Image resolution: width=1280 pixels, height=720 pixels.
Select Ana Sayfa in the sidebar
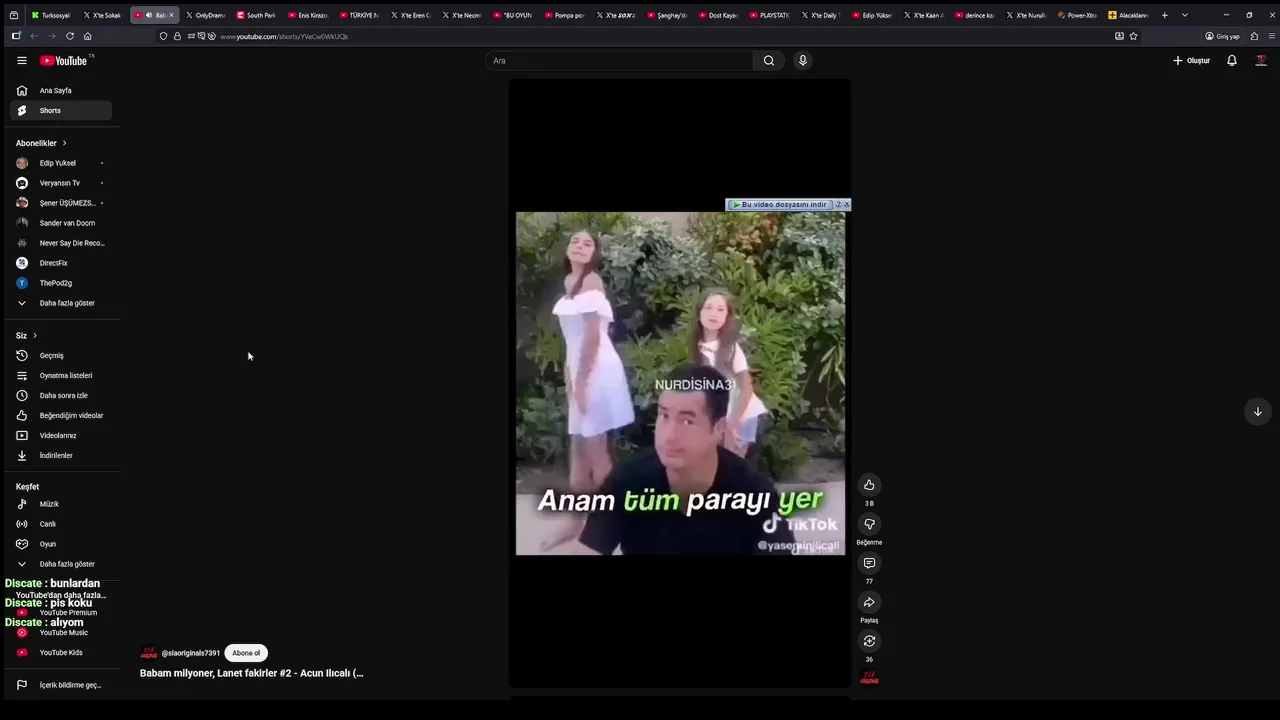(60, 90)
